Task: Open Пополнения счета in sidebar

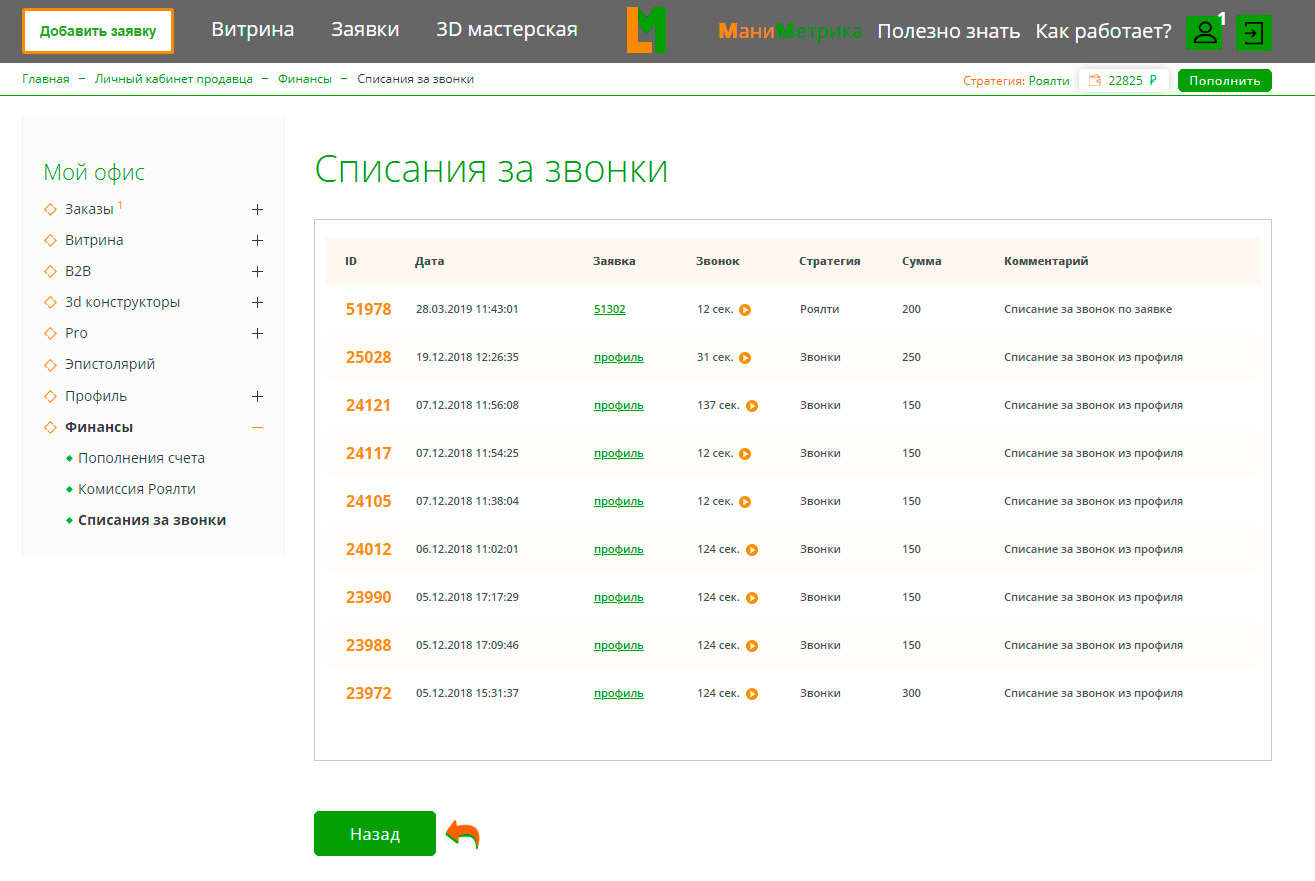Action: coord(141,459)
